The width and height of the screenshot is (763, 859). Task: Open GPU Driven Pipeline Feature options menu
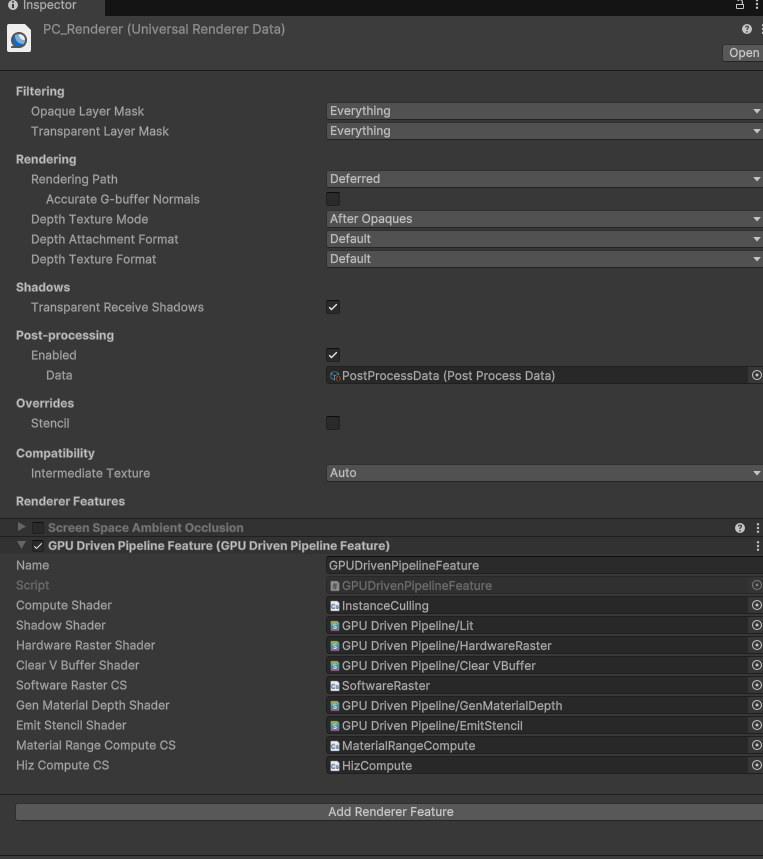click(758, 546)
